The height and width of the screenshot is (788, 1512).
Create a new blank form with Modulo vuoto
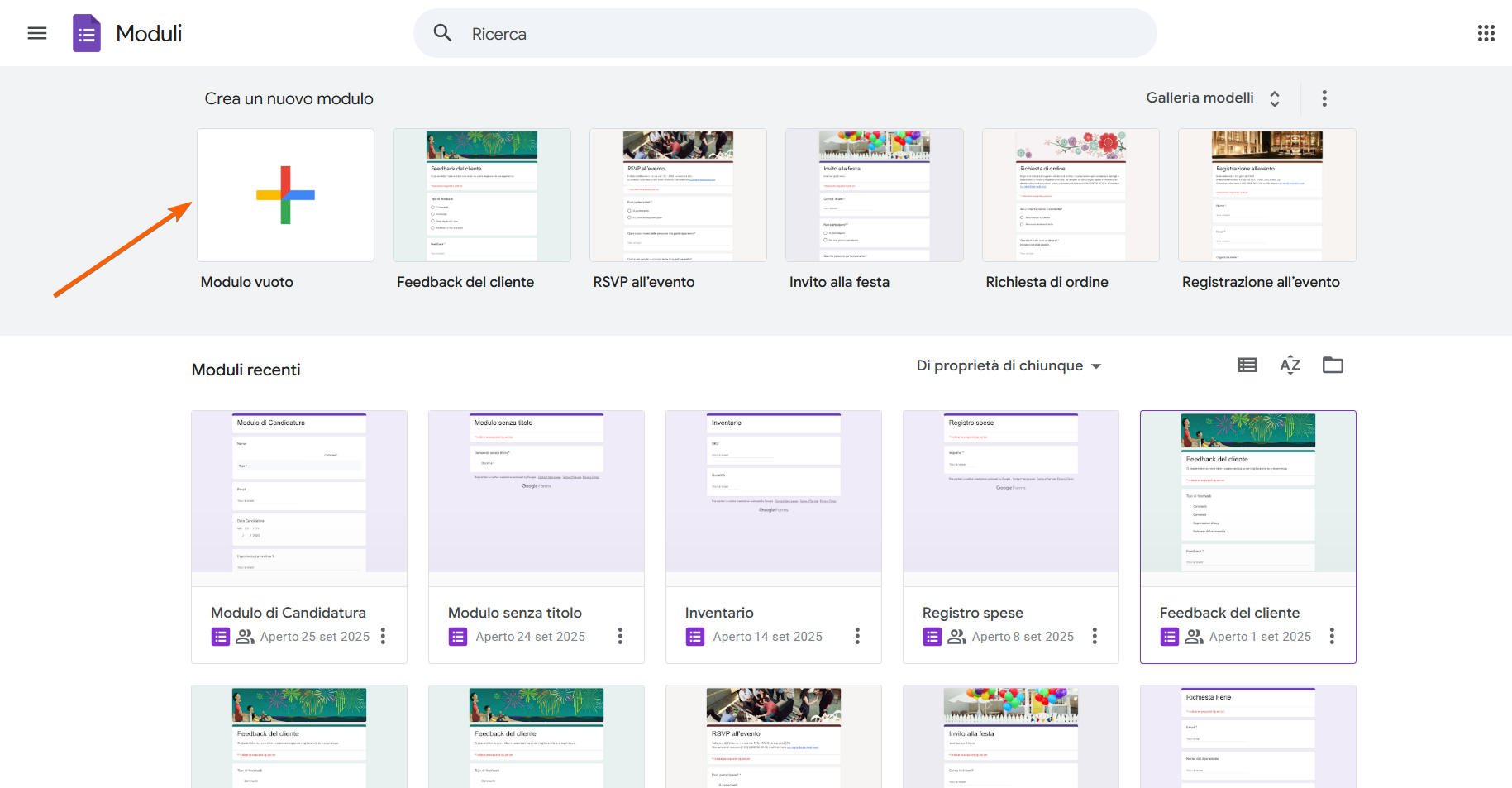point(285,195)
